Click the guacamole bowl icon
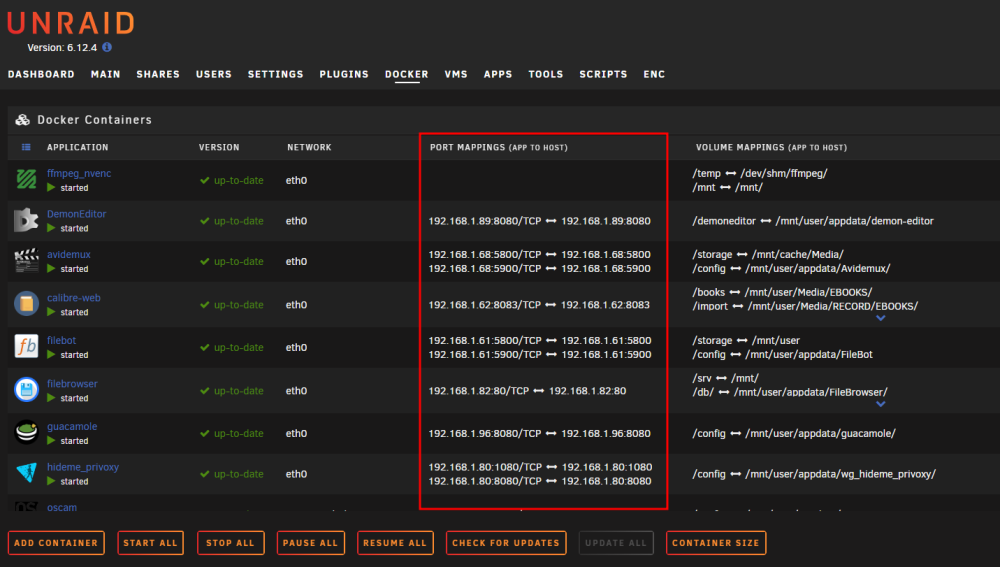Image resolution: width=1000 pixels, height=567 pixels. tap(26, 432)
